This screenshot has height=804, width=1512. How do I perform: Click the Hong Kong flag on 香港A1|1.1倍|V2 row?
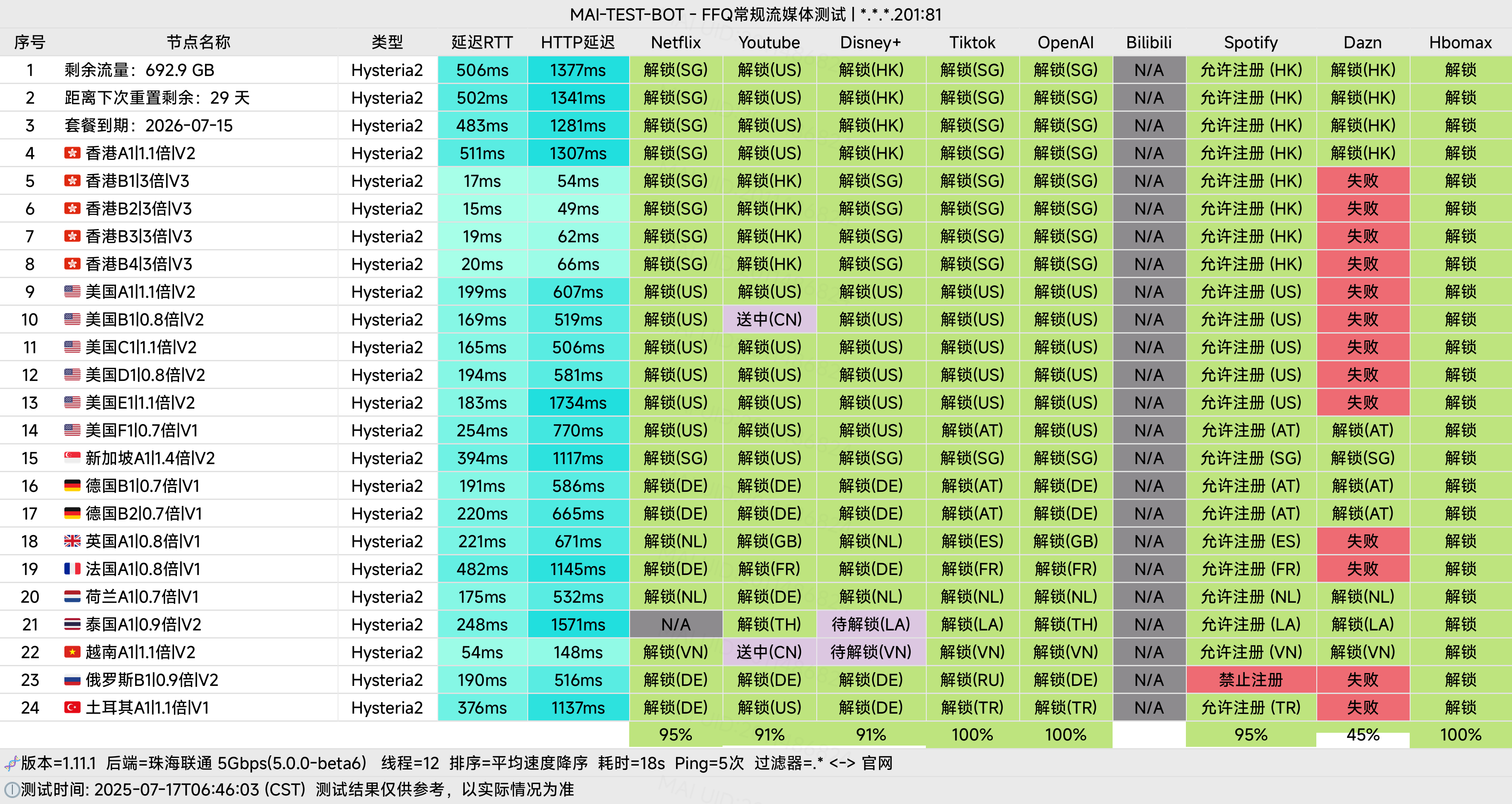point(72,153)
